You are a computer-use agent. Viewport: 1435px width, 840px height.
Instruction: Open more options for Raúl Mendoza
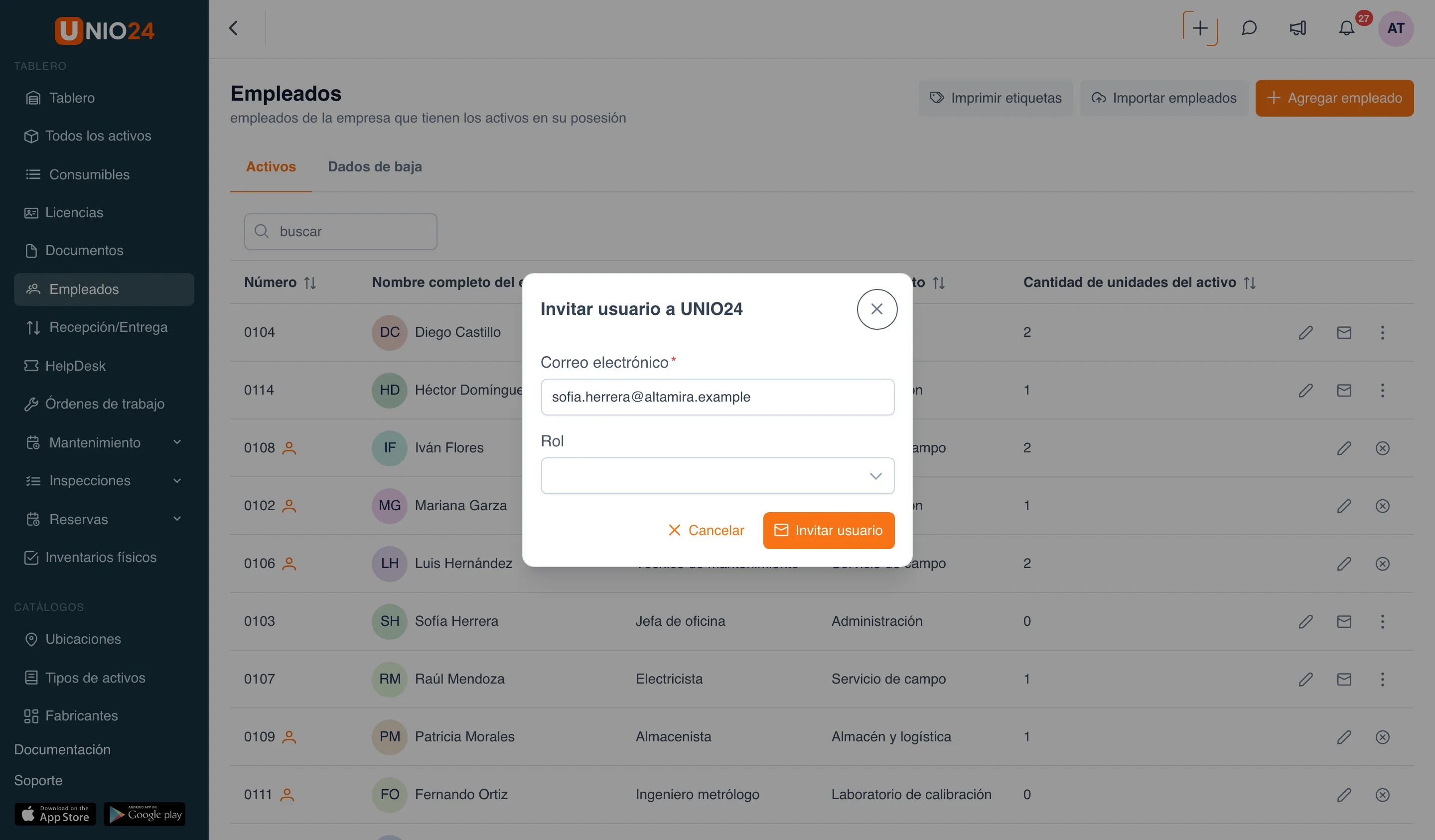click(x=1382, y=679)
